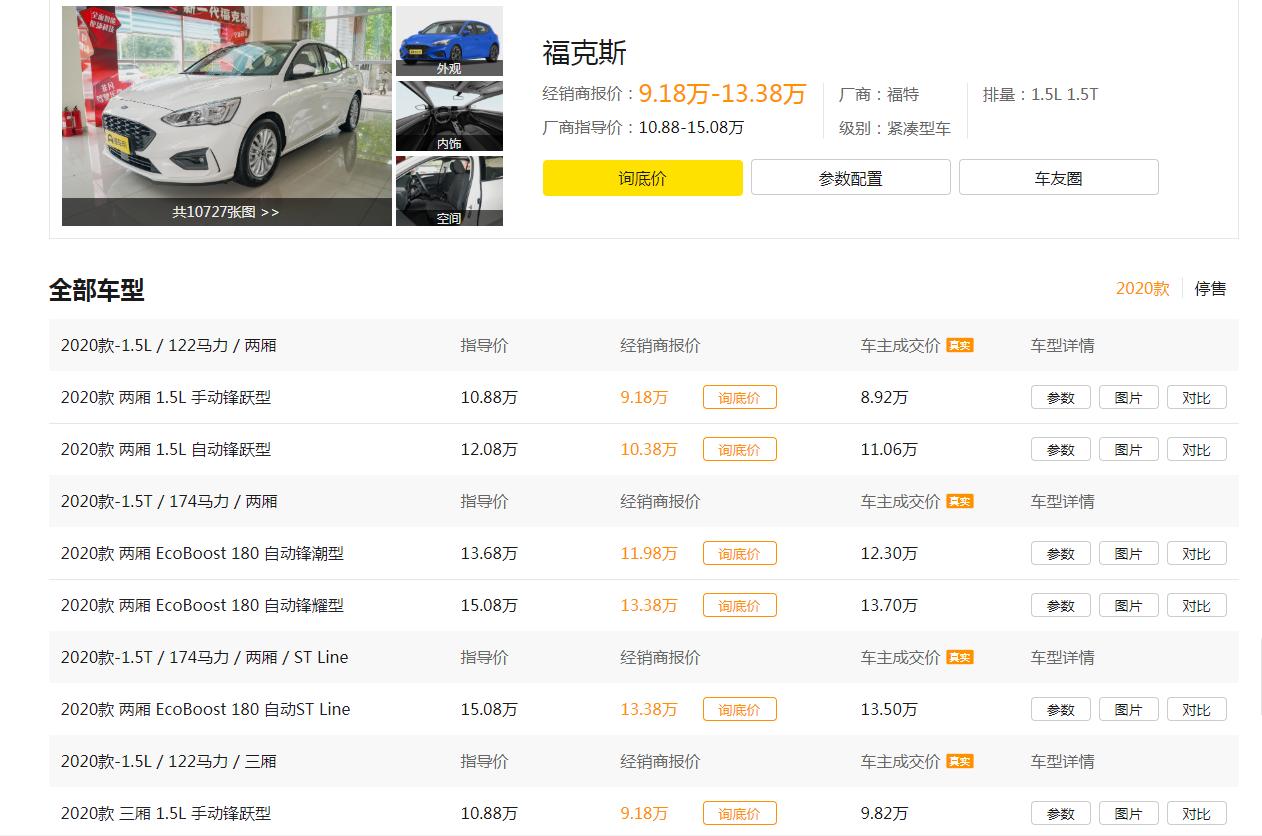Open the 外观 exterior photo thumbnail
The image size is (1262, 836).
449,40
